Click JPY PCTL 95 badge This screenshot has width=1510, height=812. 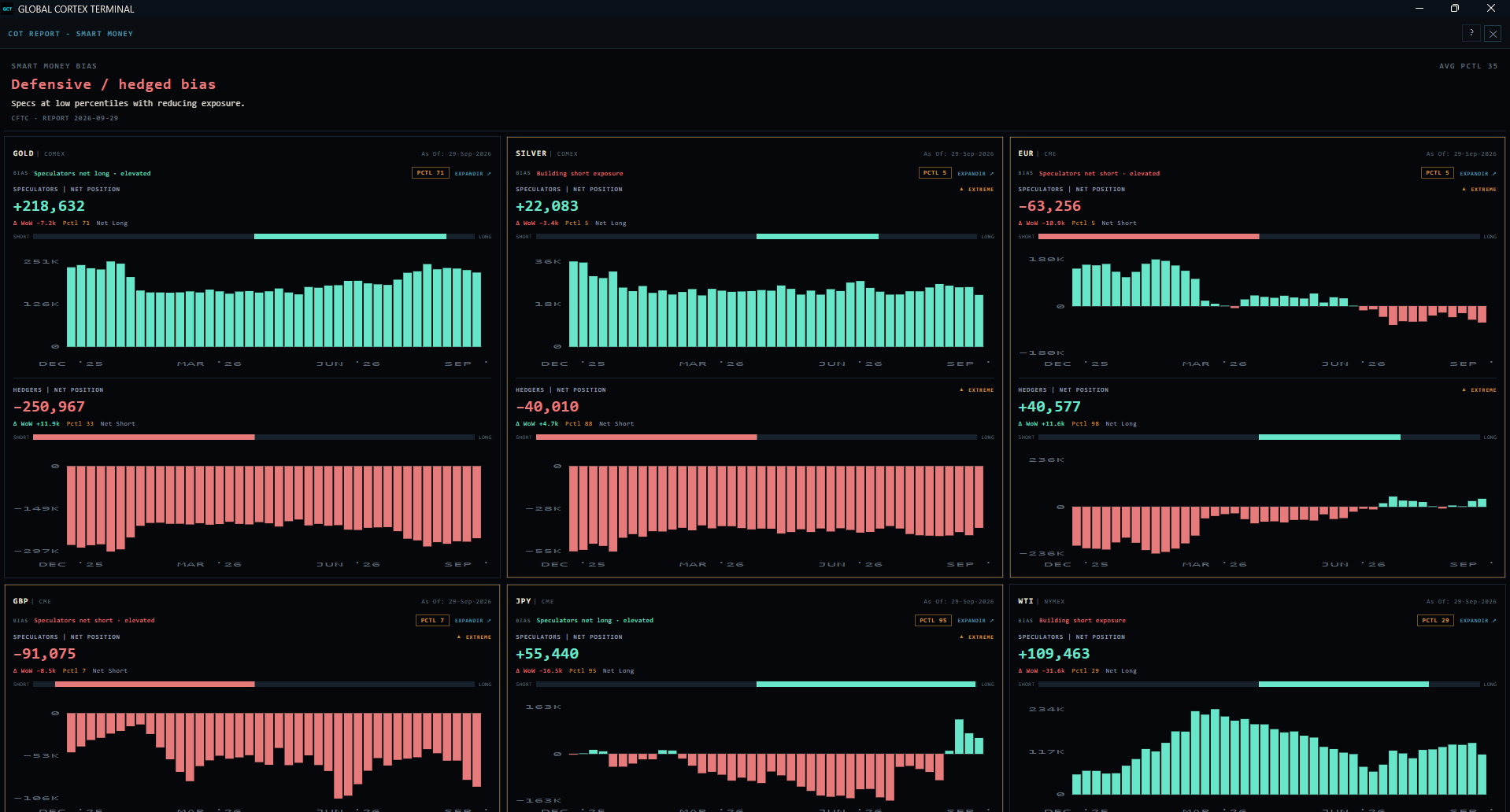point(933,621)
